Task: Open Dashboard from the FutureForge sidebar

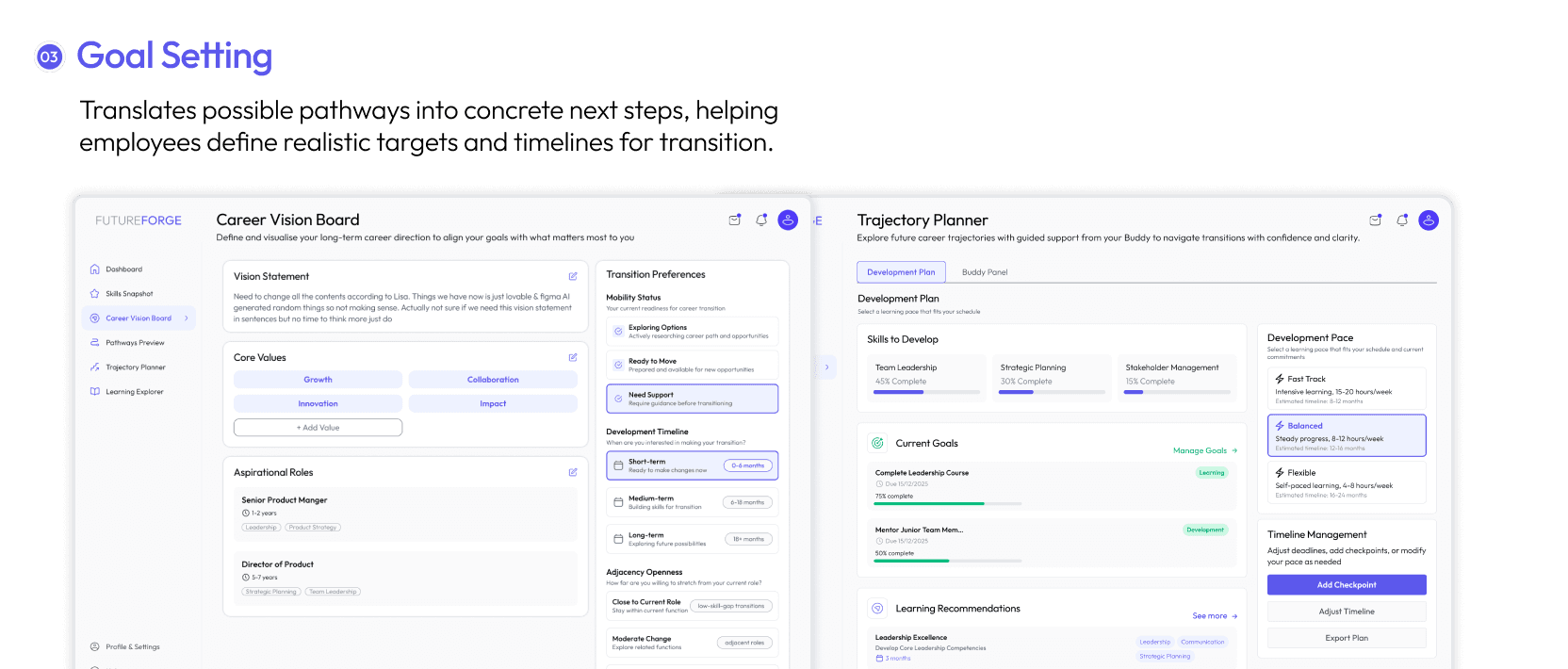Action: click(x=124, y=269)
